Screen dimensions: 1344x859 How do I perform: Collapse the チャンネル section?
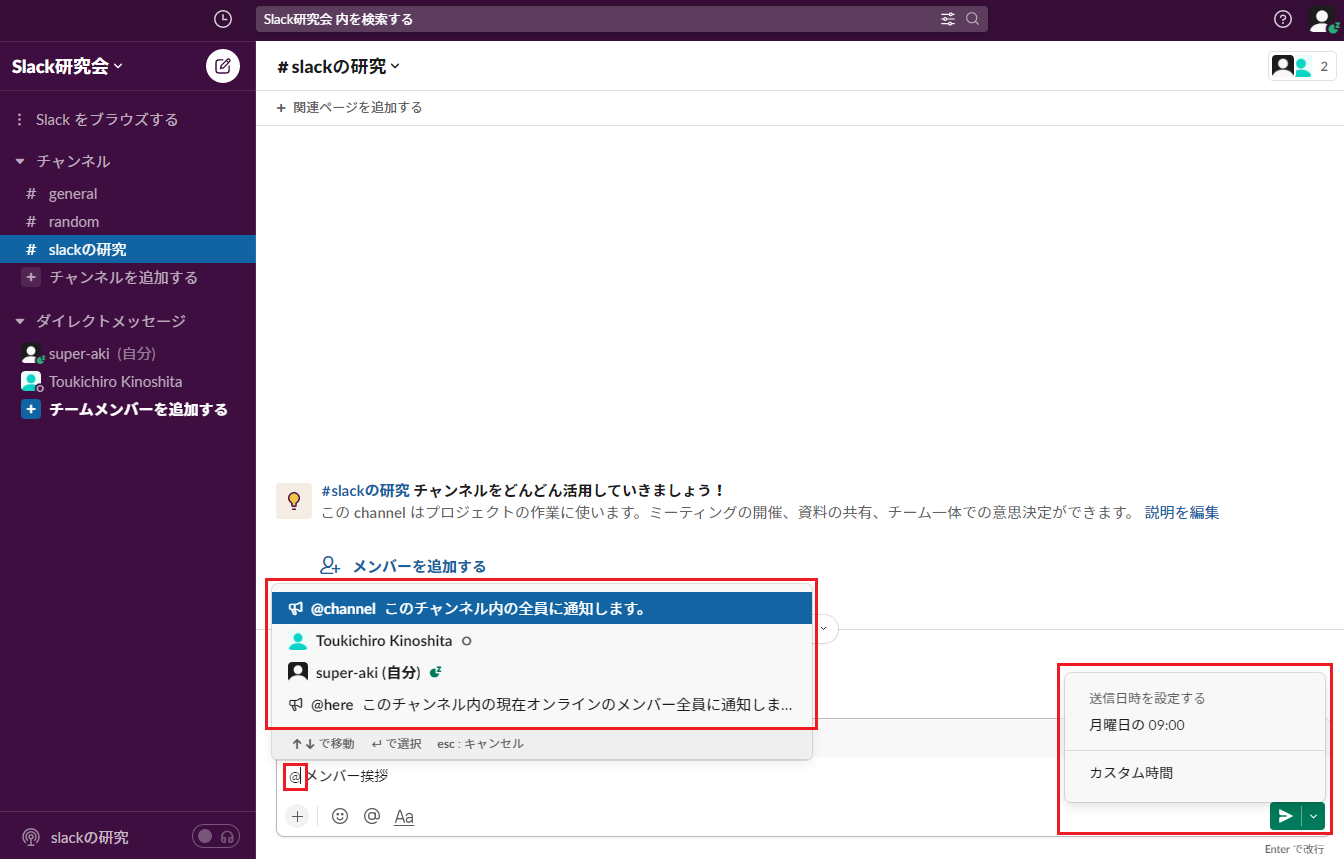click(x=20, y=161)
